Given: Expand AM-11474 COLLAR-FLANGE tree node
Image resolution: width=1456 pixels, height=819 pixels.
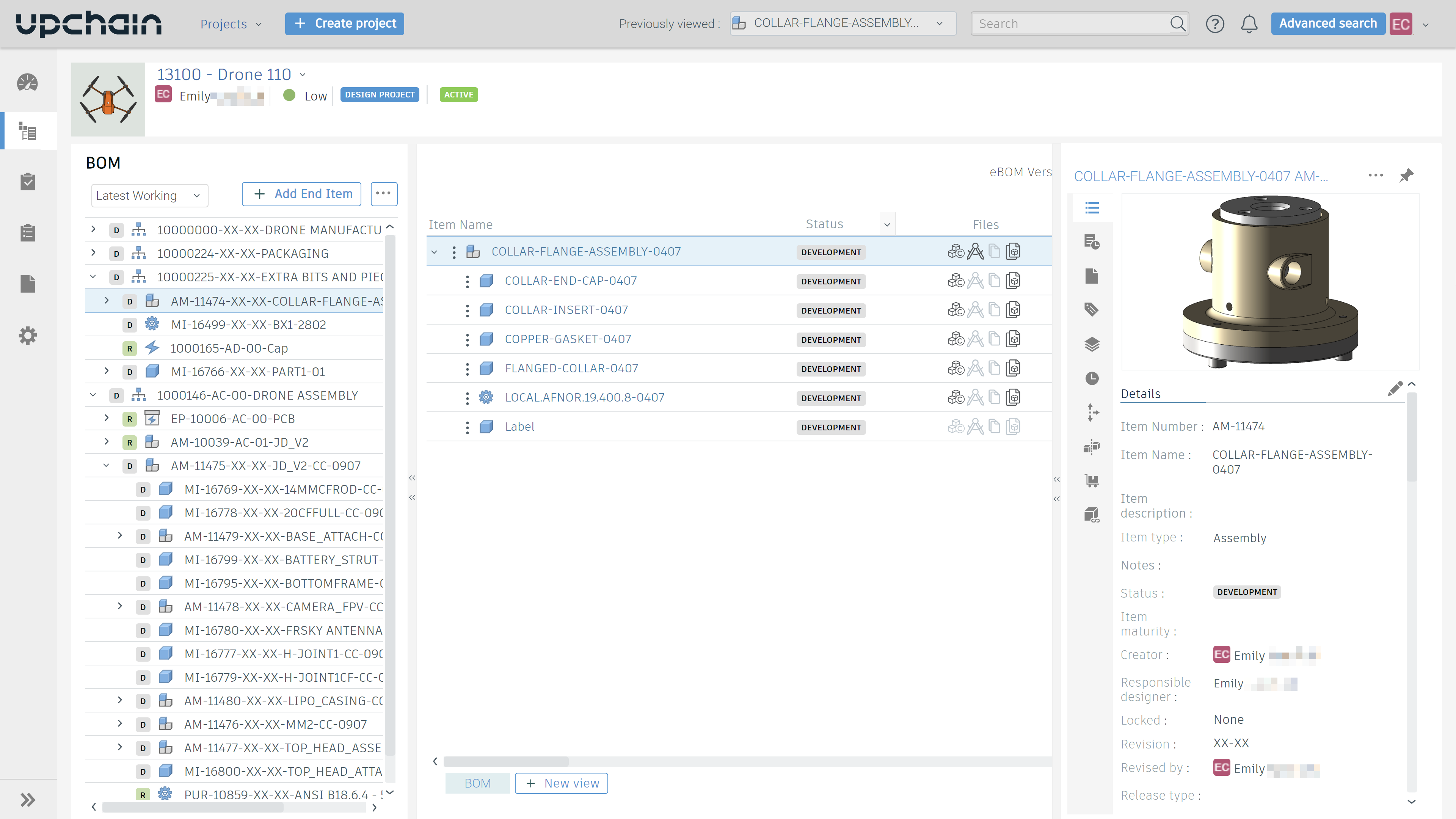Looking at the screenshot, I should (106, 301).
